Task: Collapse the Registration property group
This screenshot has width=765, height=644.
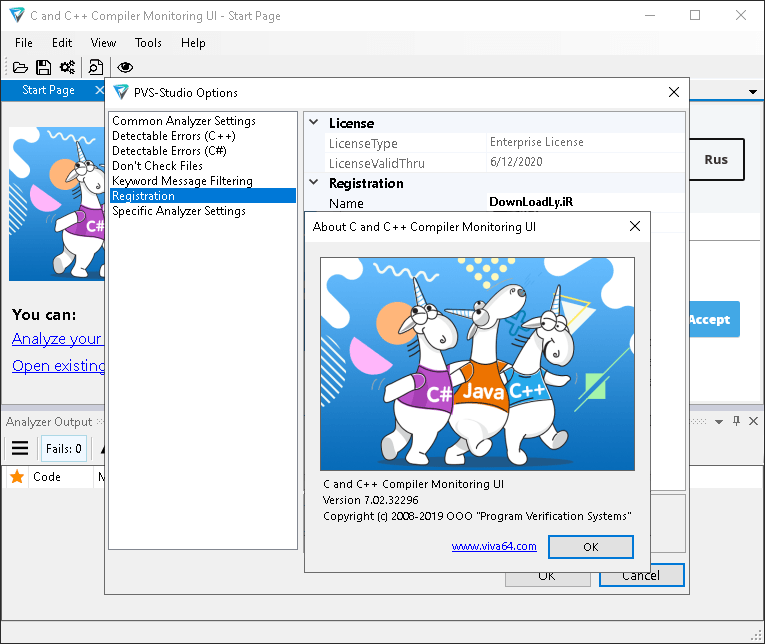Action: [x=314, y=183]
